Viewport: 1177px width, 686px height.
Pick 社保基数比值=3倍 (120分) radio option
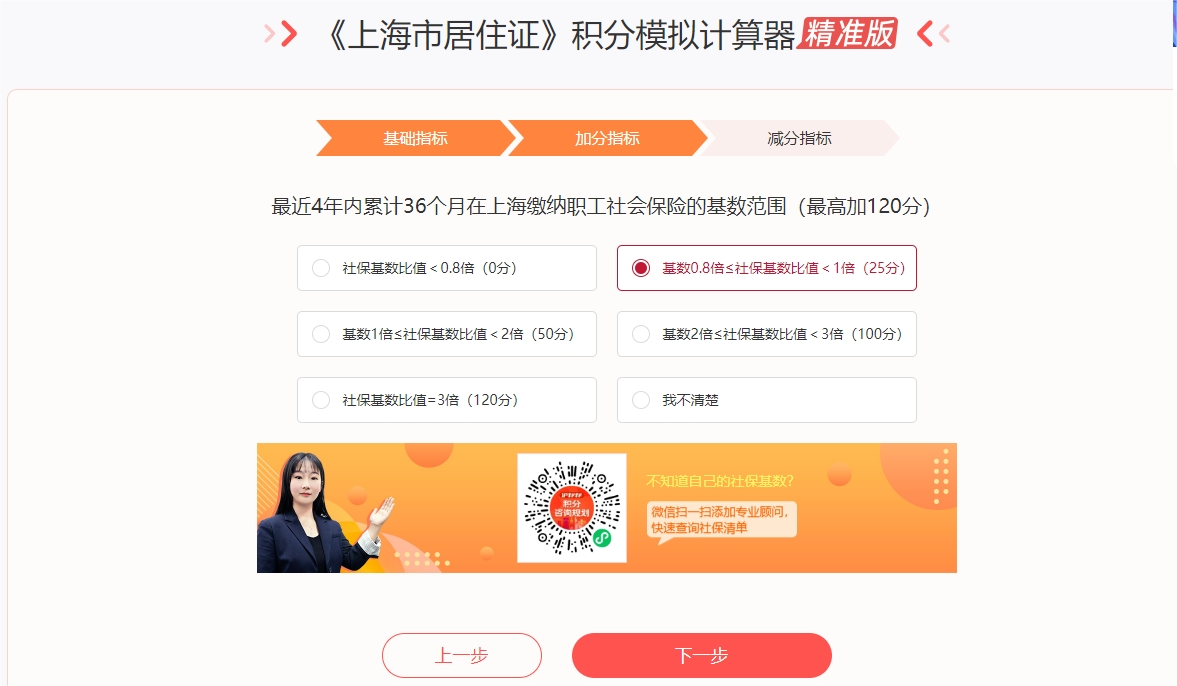tap(447, 400)
